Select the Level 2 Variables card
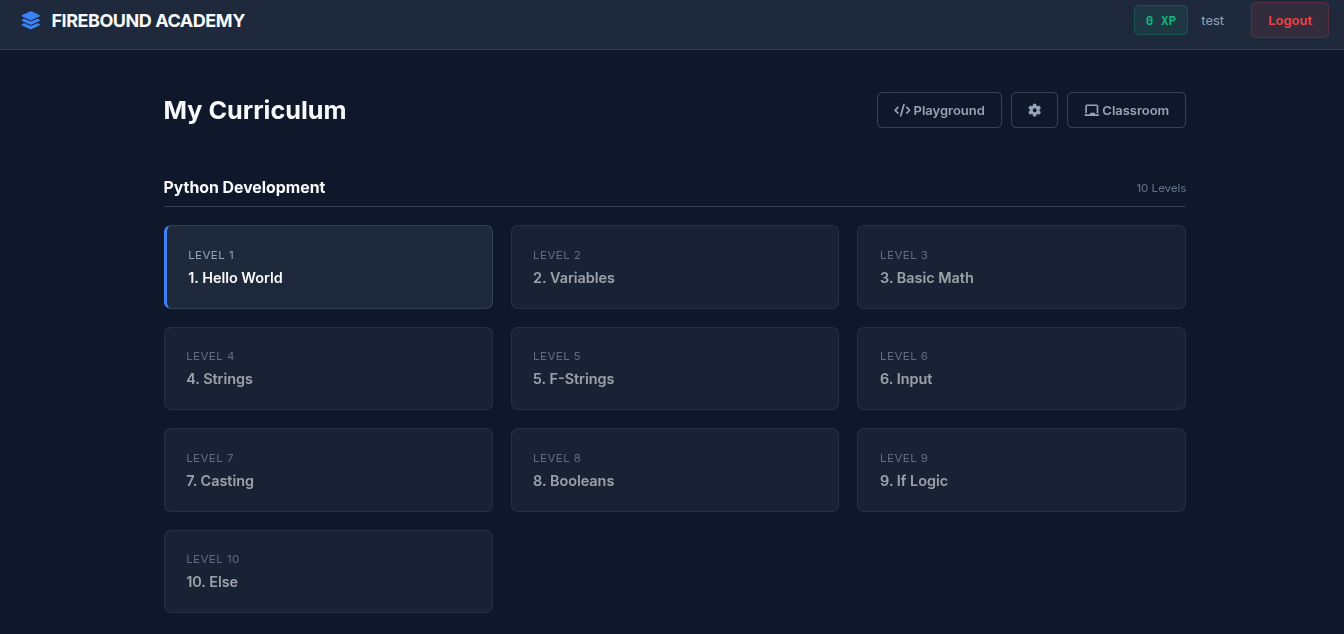 click(x=674, y=267)
